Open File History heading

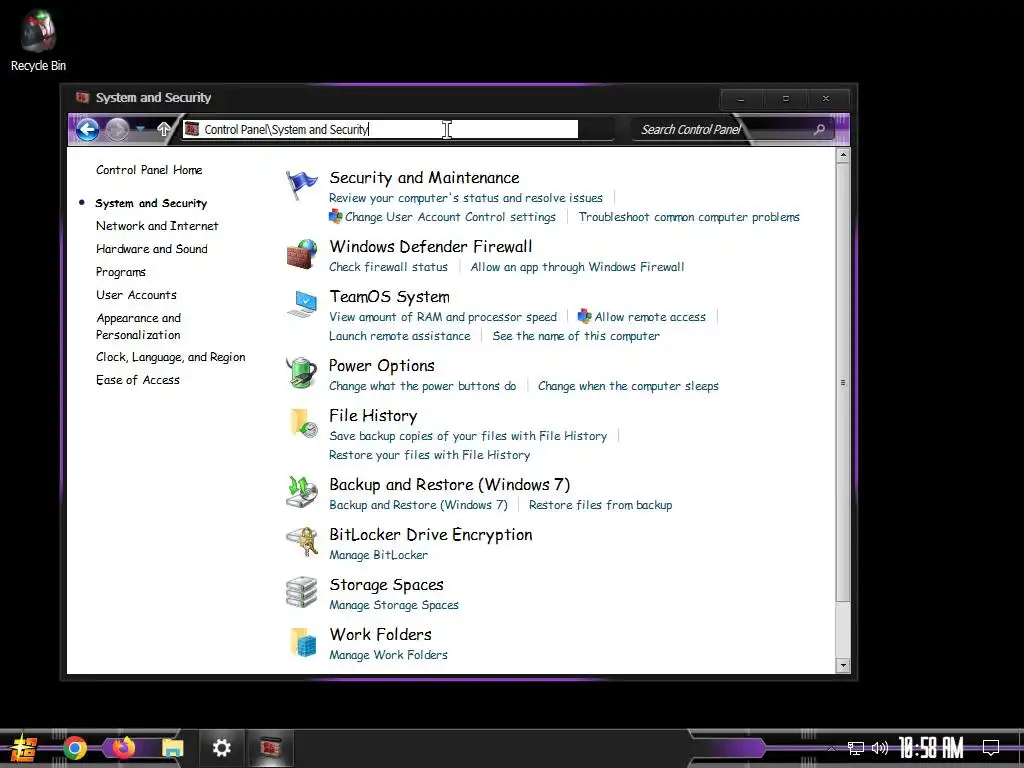(373, 416)
